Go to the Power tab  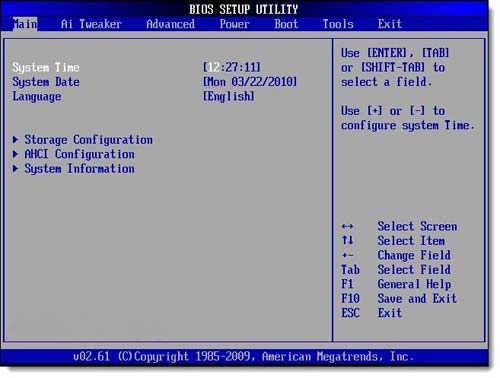pos(234,24)
